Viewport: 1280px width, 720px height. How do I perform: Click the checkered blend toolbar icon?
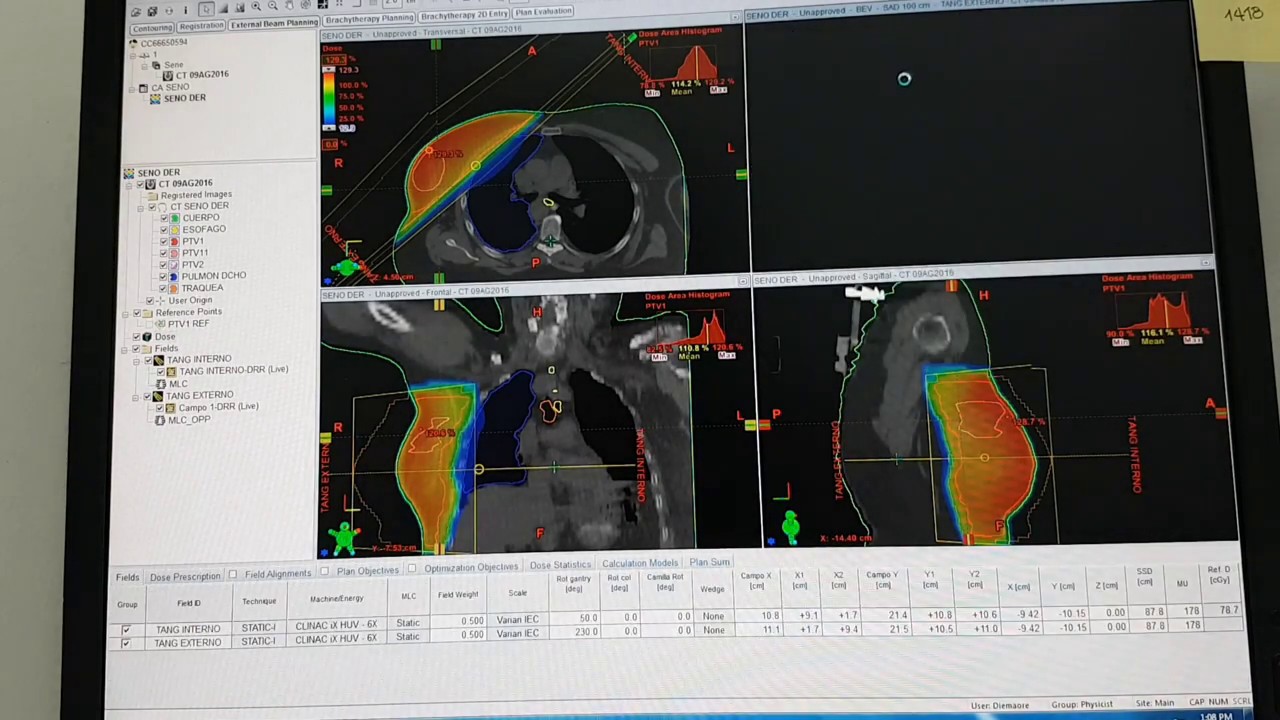click(323, 4)
